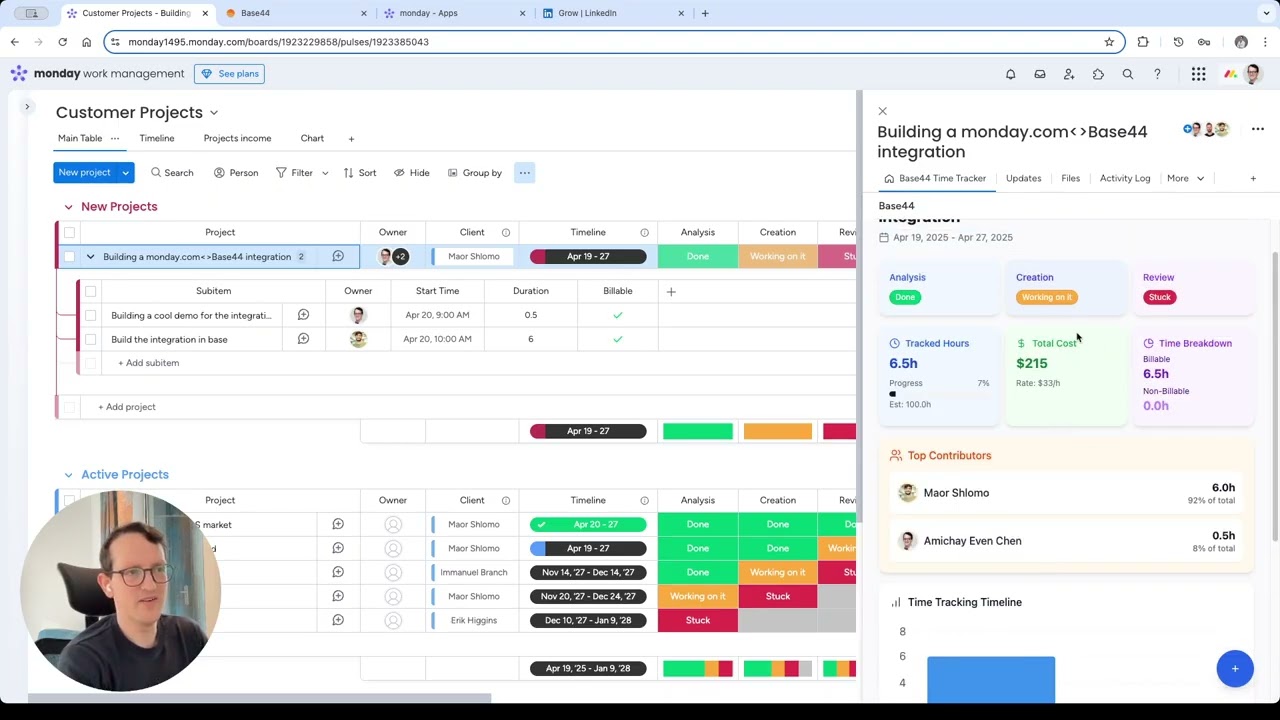Open the help question mark icon
Viewport: 1280px width, 720px height.
1157,74
